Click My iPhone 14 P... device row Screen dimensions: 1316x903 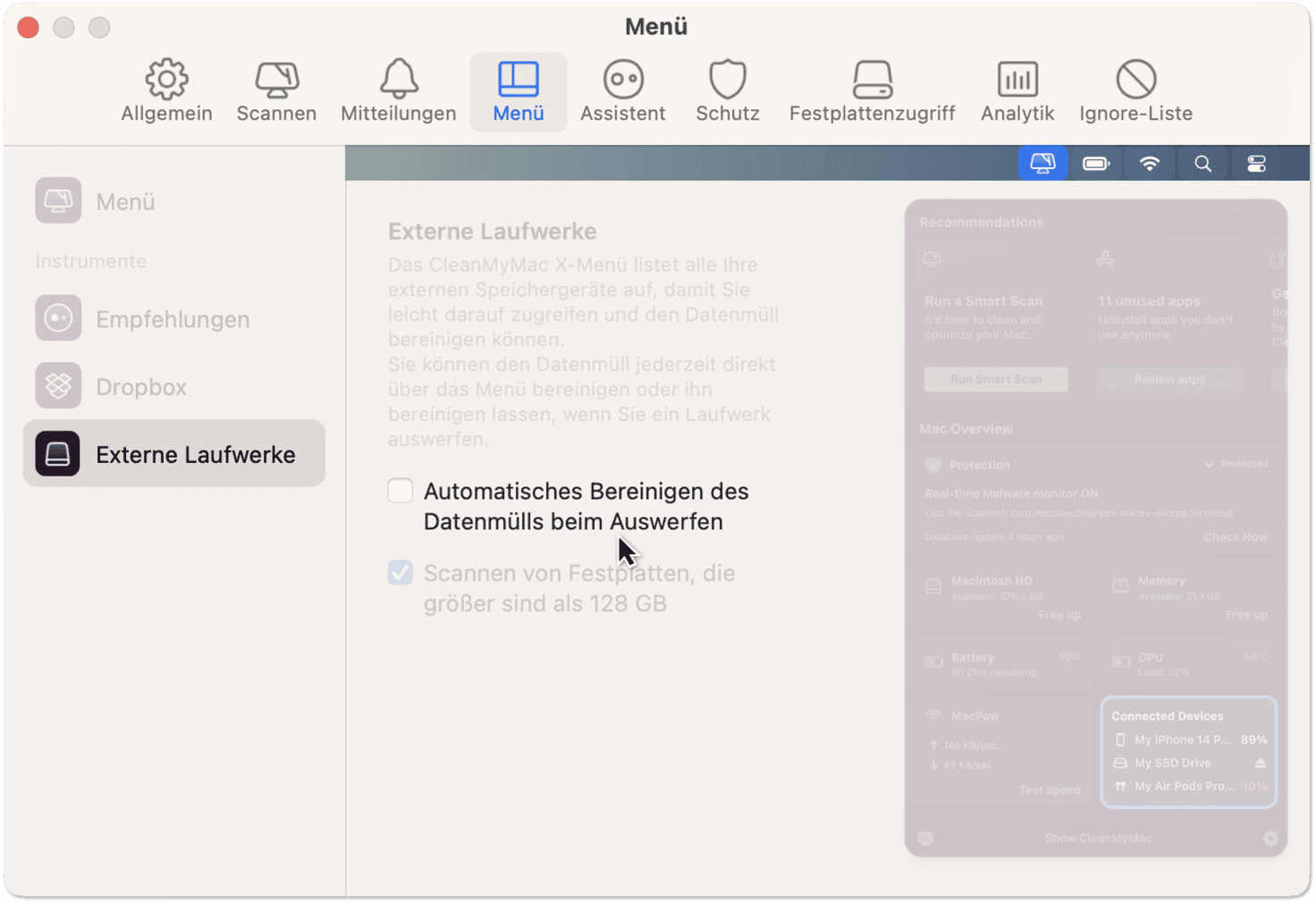tap(1189, 740)
